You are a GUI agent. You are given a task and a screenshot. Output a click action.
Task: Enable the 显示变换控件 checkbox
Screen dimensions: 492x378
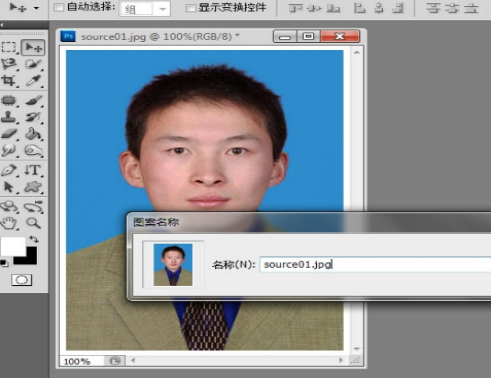[190, 8]
